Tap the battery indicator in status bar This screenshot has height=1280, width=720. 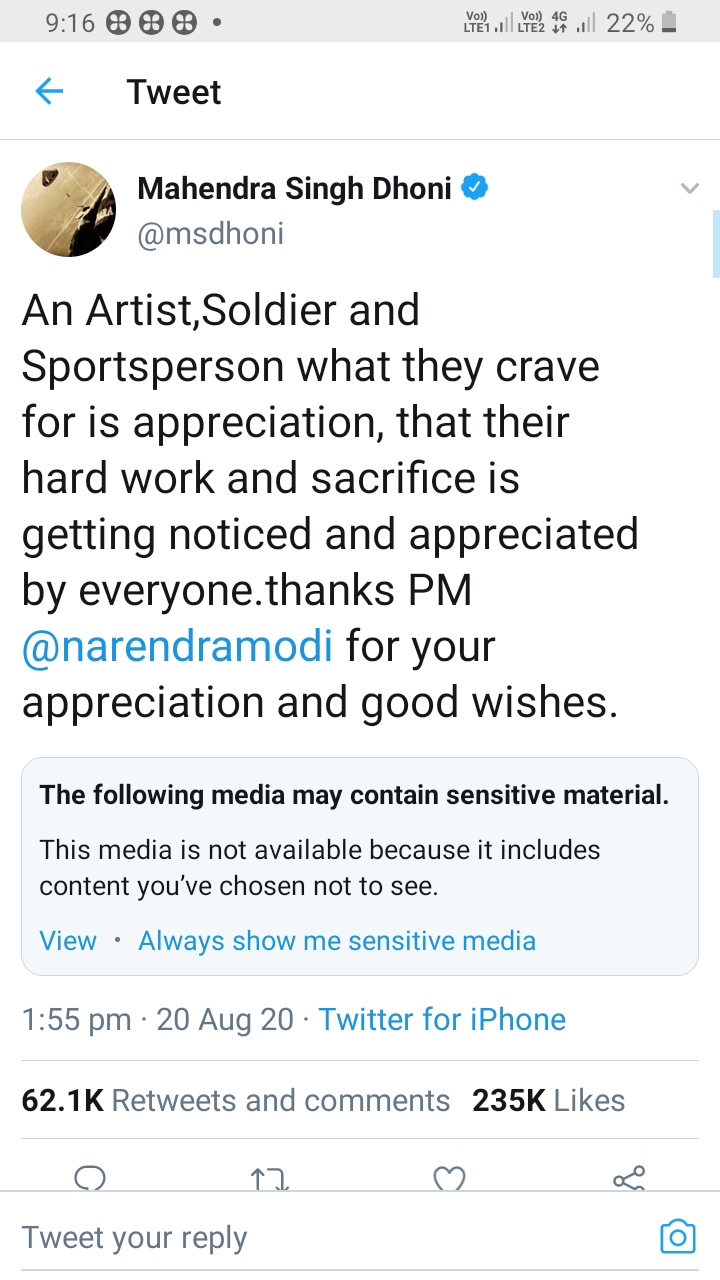(x=669, y=22)
